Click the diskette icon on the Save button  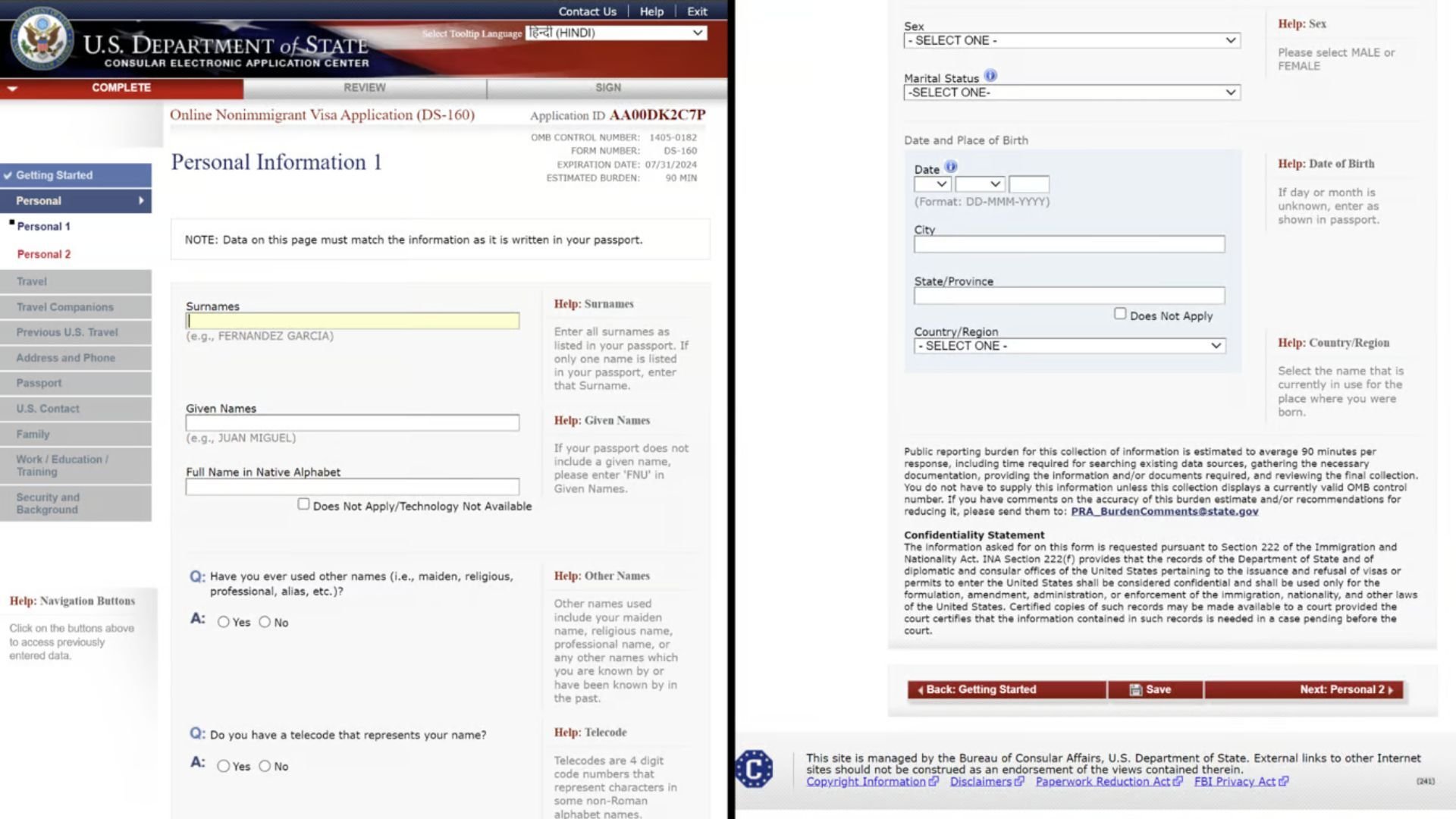click(x=1134, y=689)
